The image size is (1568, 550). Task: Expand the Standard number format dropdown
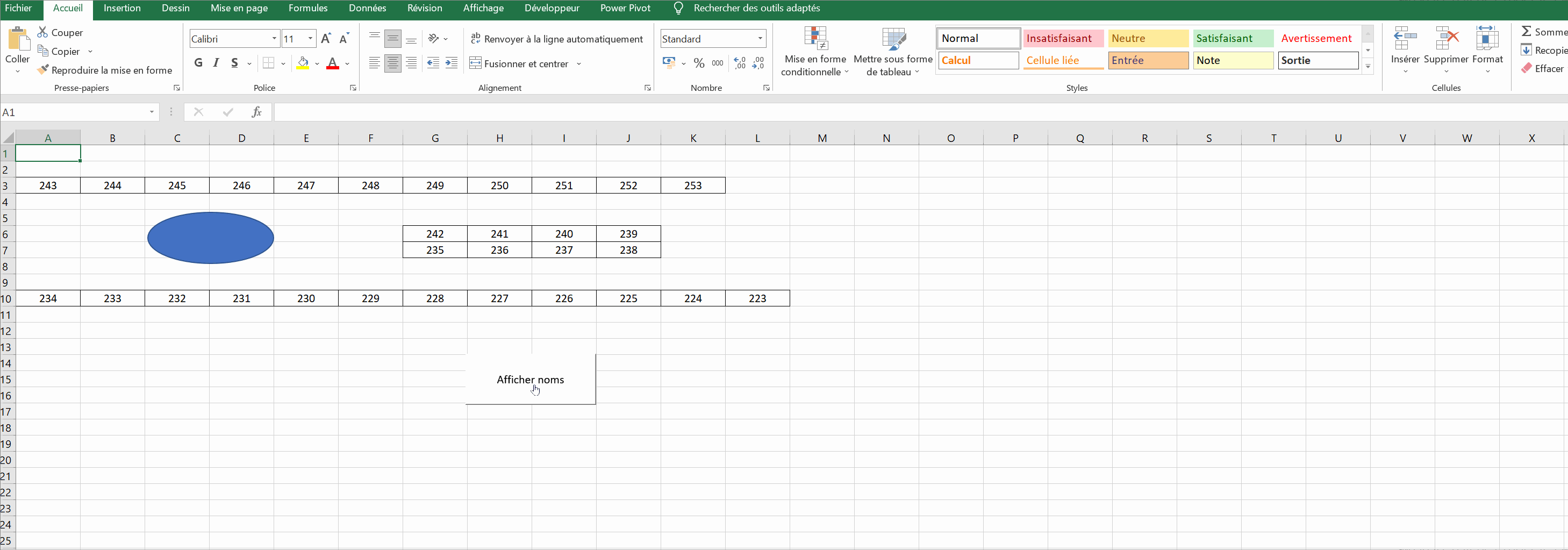(760, 39)
